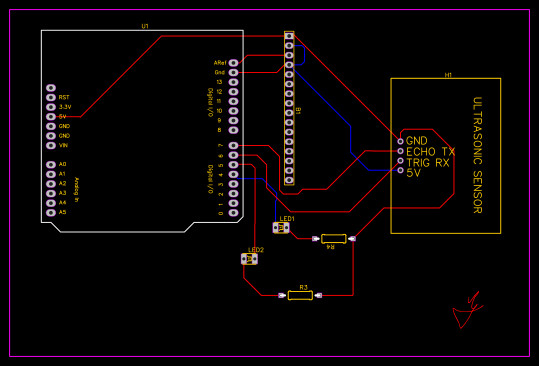The image size is (539, 366).
Task: Click the RST pin pad on Arduino
Action: coord(51,97)
